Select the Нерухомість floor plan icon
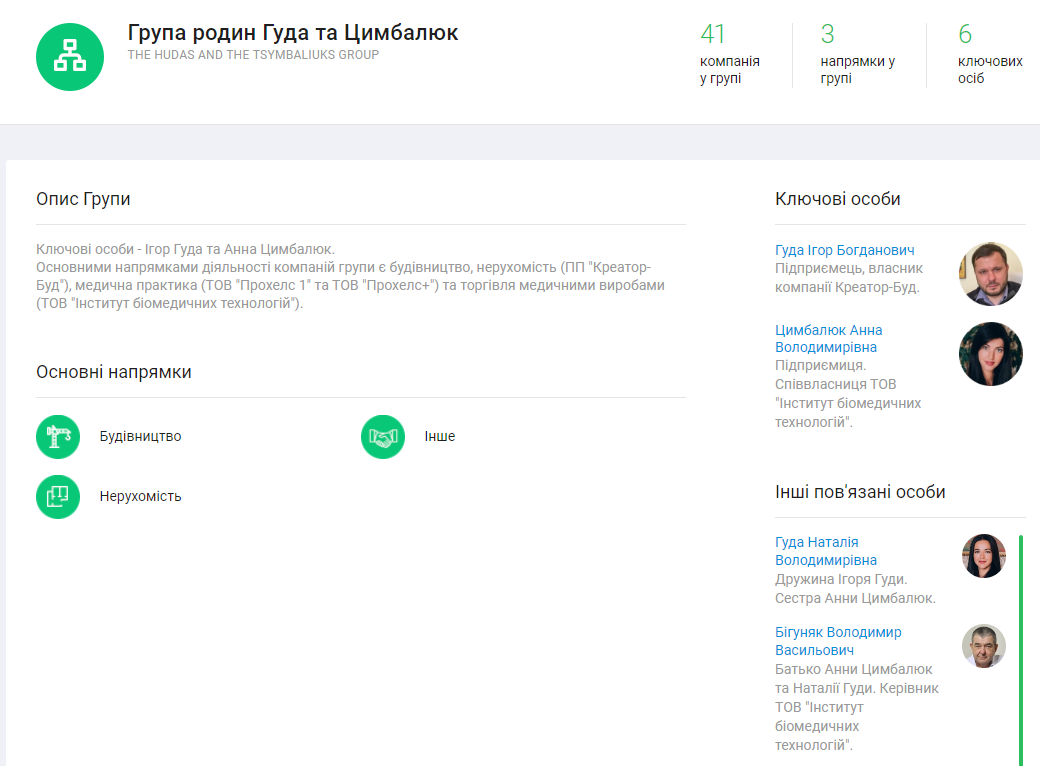Image resolution: width=1040 pixels, height=766 pixels. (x=58, y=497)
